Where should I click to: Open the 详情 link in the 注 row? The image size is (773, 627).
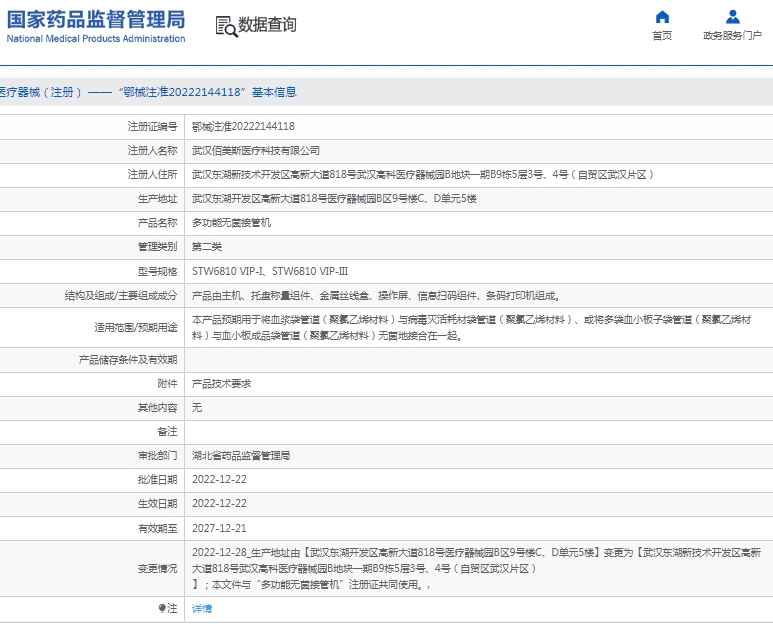(x=202, y=608)
